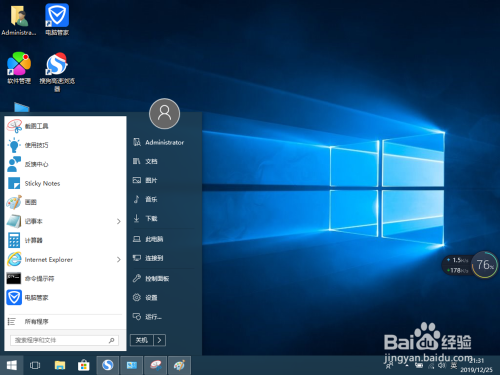Click the Windows Start button on taskbar

[12, 365]
